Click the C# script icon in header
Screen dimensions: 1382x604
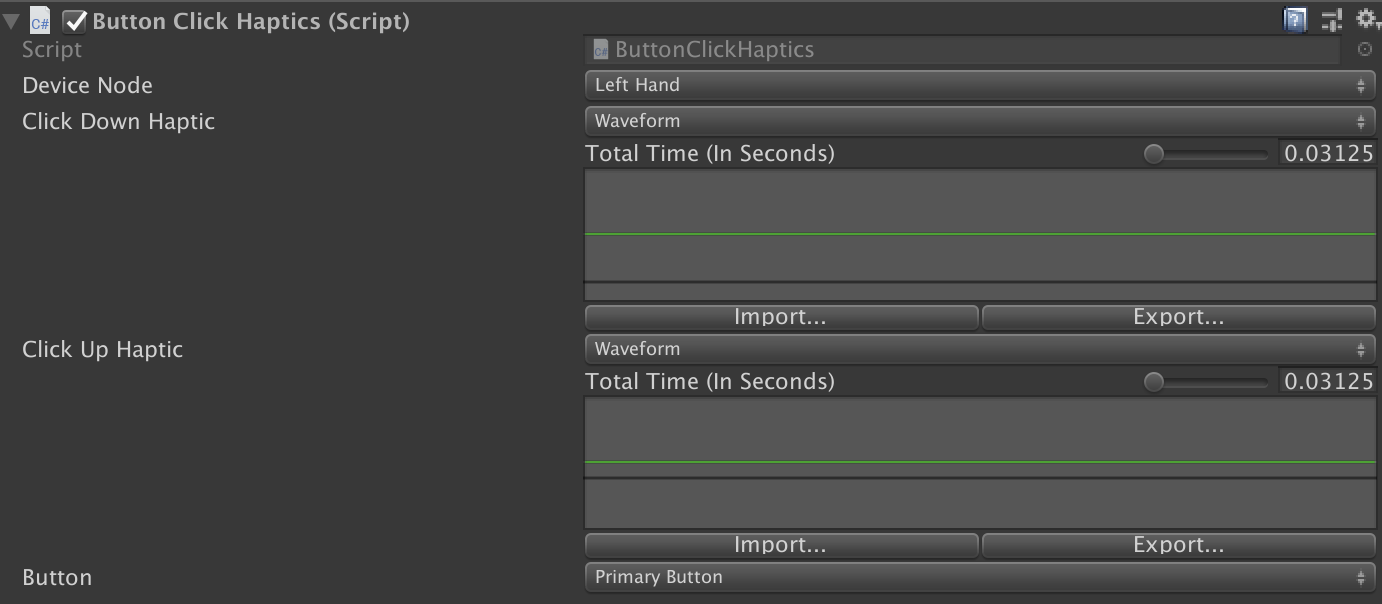point(41,21)
